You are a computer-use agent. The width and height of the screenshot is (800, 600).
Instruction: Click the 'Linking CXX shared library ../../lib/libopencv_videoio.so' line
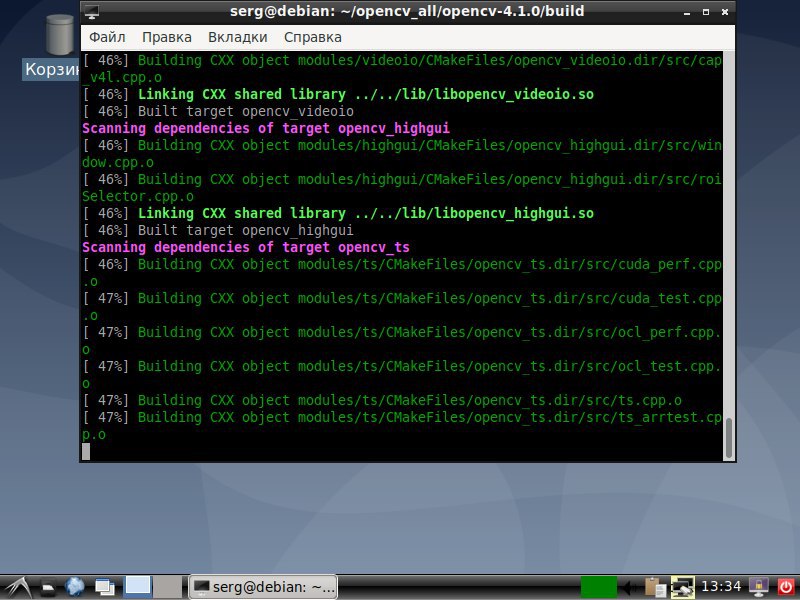point(338,94)
